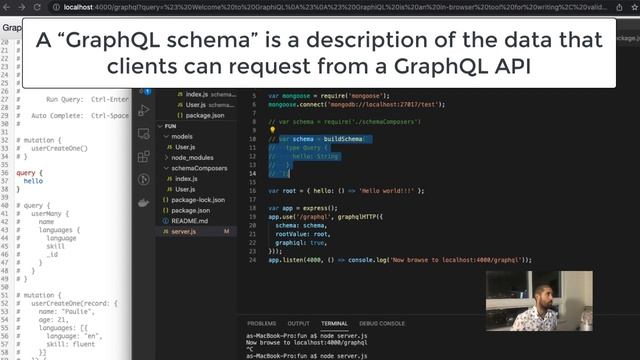Click the M modified badge on server.js
This screenshot has width=640, height=360.
227,231
